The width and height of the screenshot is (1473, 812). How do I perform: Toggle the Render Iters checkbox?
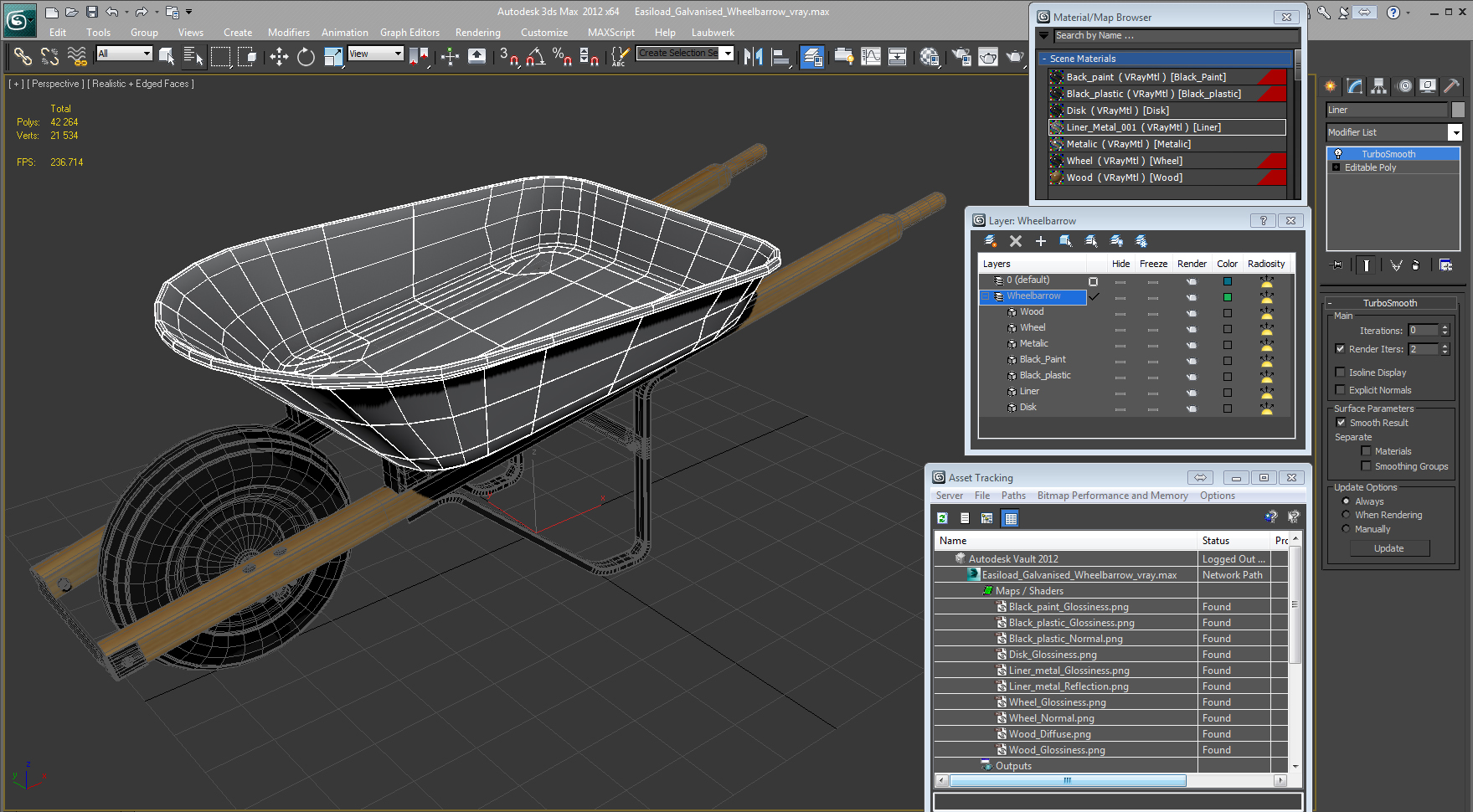point(1340,349)
